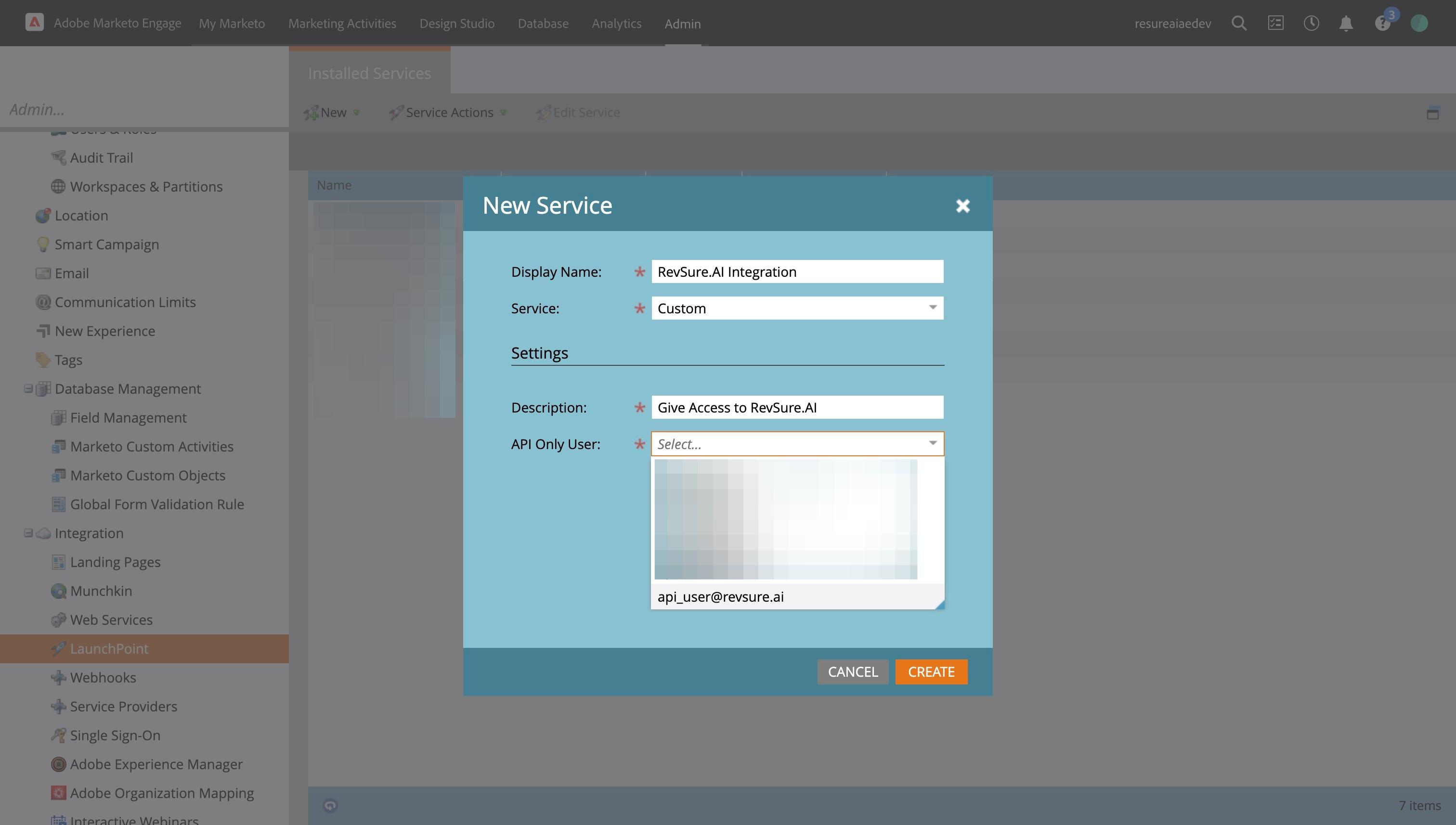
Task: Close the New Service dialog
Action: tap(962, 206)
